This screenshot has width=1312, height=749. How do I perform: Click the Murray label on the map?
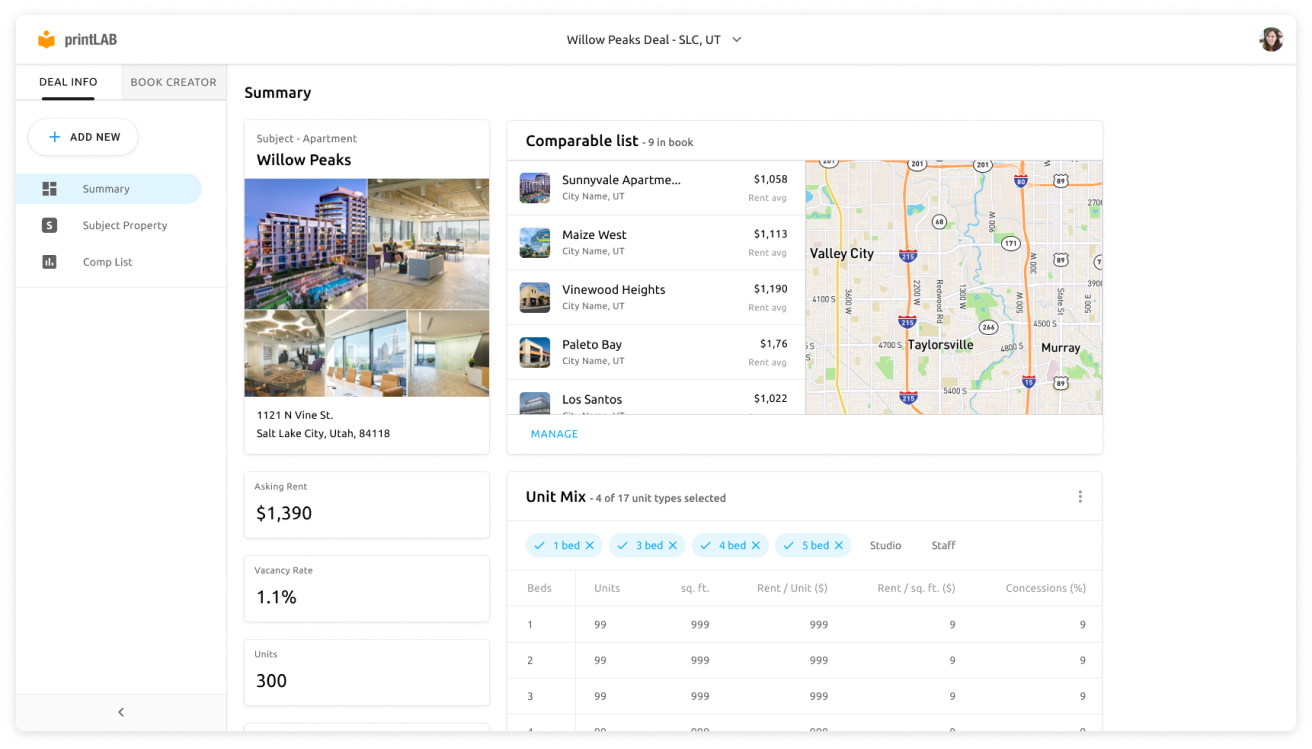[1060, 348]
